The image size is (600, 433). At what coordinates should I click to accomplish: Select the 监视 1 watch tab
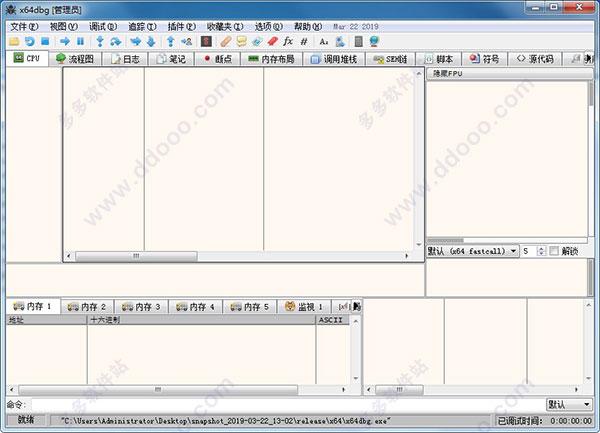tap(304, 307)
